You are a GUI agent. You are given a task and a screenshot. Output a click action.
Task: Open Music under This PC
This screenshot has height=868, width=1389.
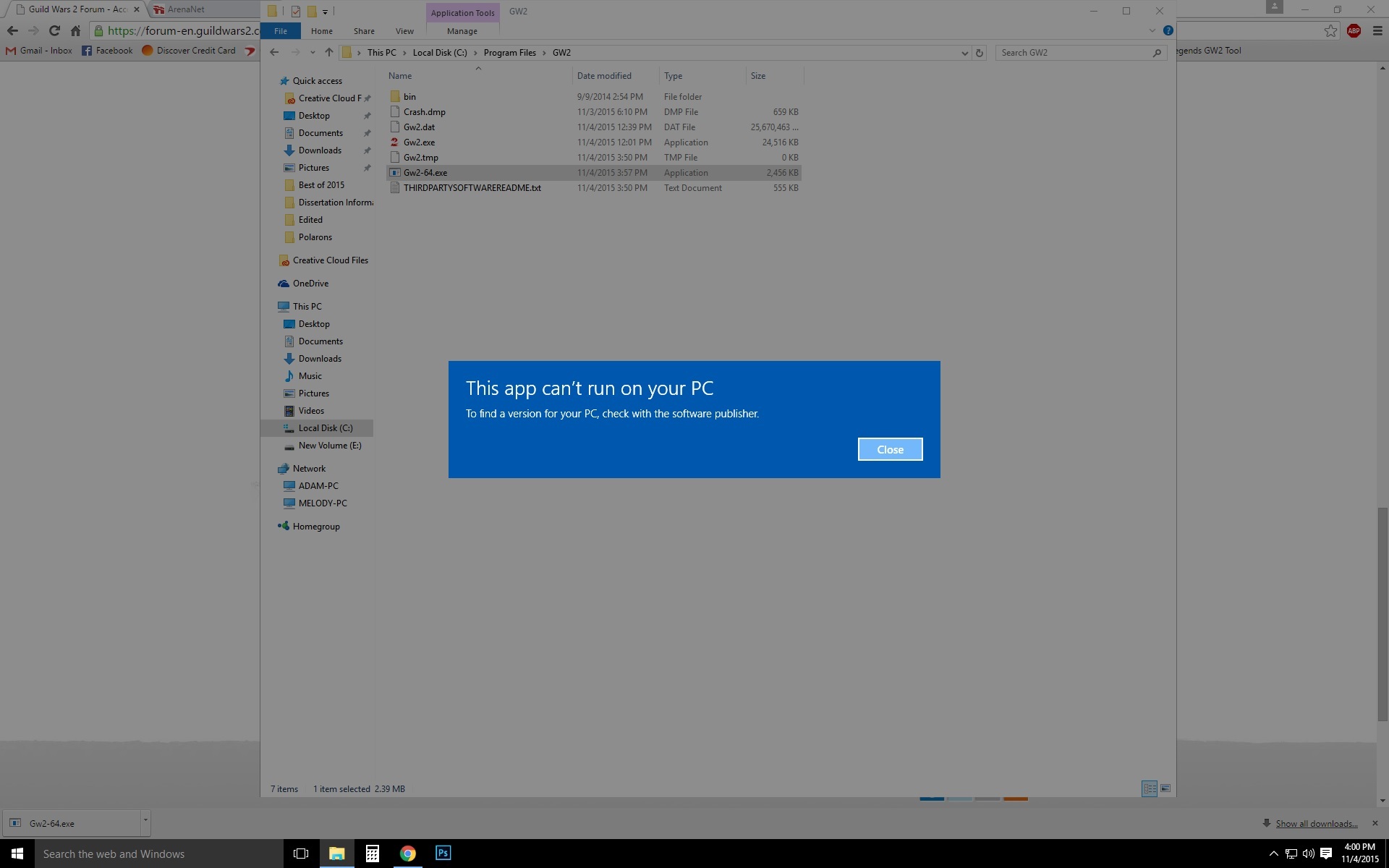[310, 376]
